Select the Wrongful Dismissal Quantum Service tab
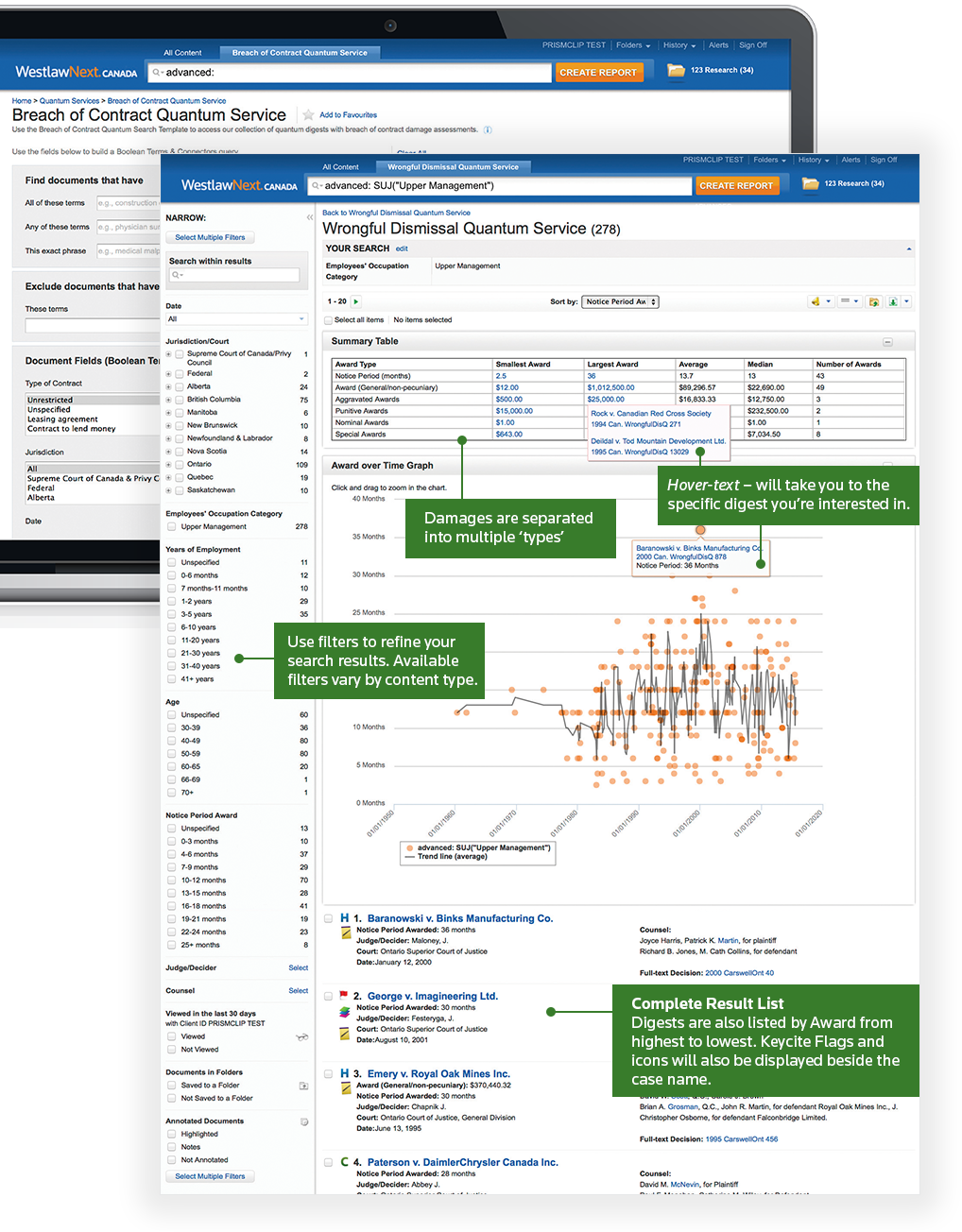 click(x=453, y=167)
